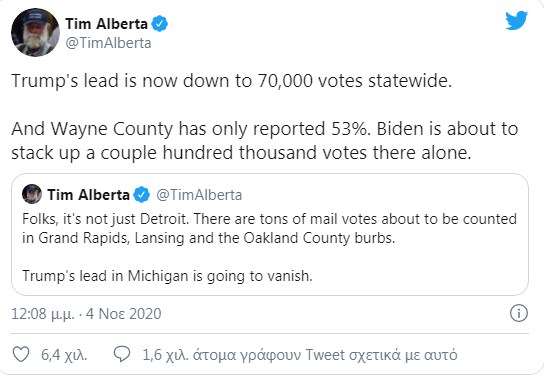Screen dimensions: 544x378
Task: Click small avatar in quoted tweet
Action: (32, 194)
